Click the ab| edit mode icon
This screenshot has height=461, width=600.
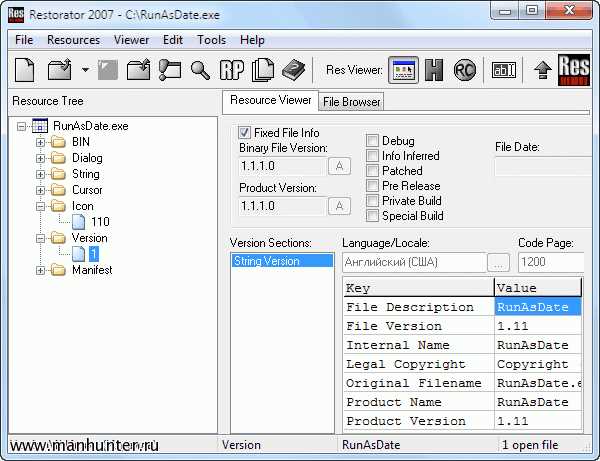(504, 70)
